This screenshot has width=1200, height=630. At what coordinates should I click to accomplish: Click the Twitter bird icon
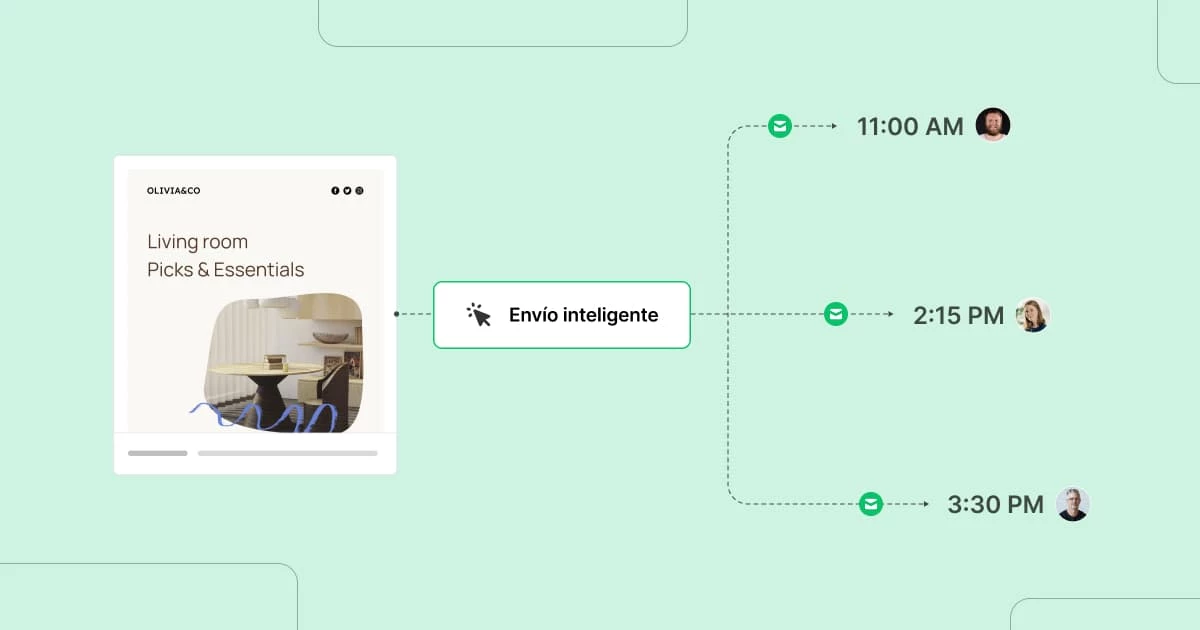pyautogui.click(x=347, y=191)
